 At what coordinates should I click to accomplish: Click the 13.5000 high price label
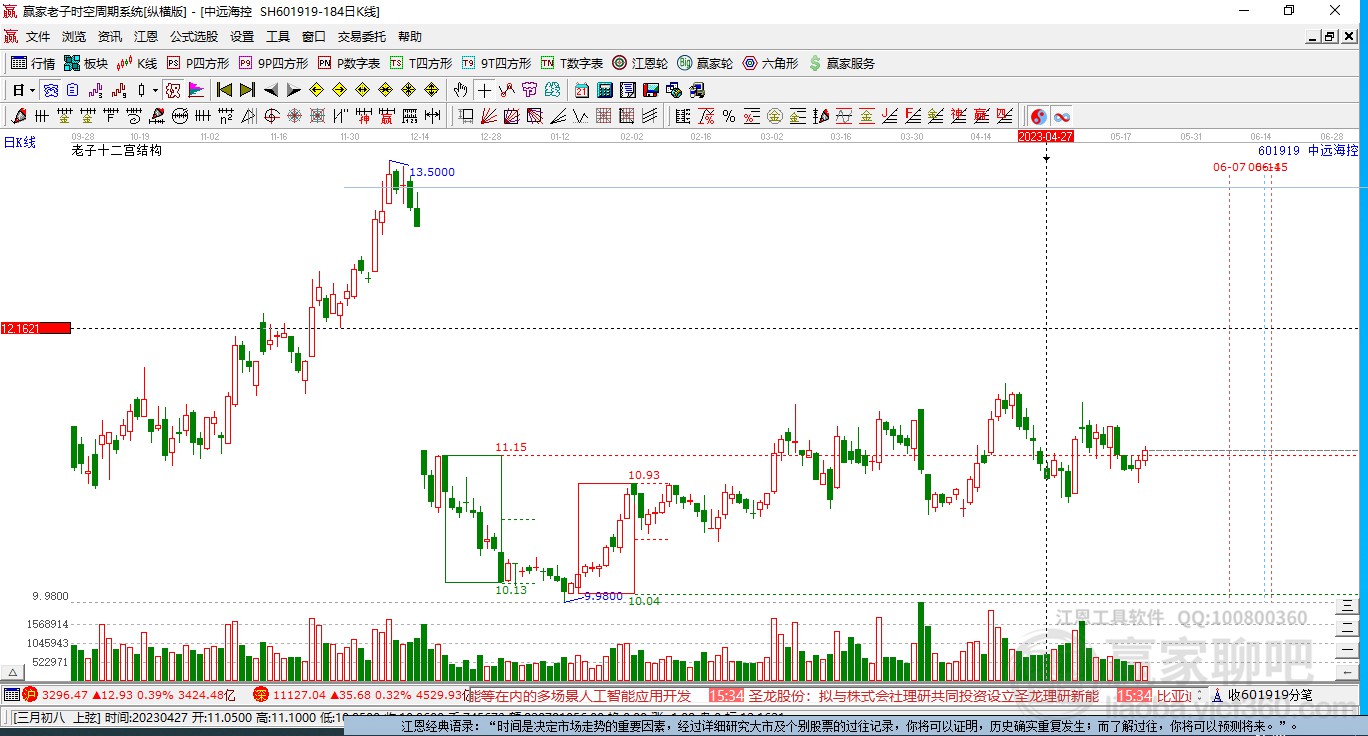tap(432, 172)
